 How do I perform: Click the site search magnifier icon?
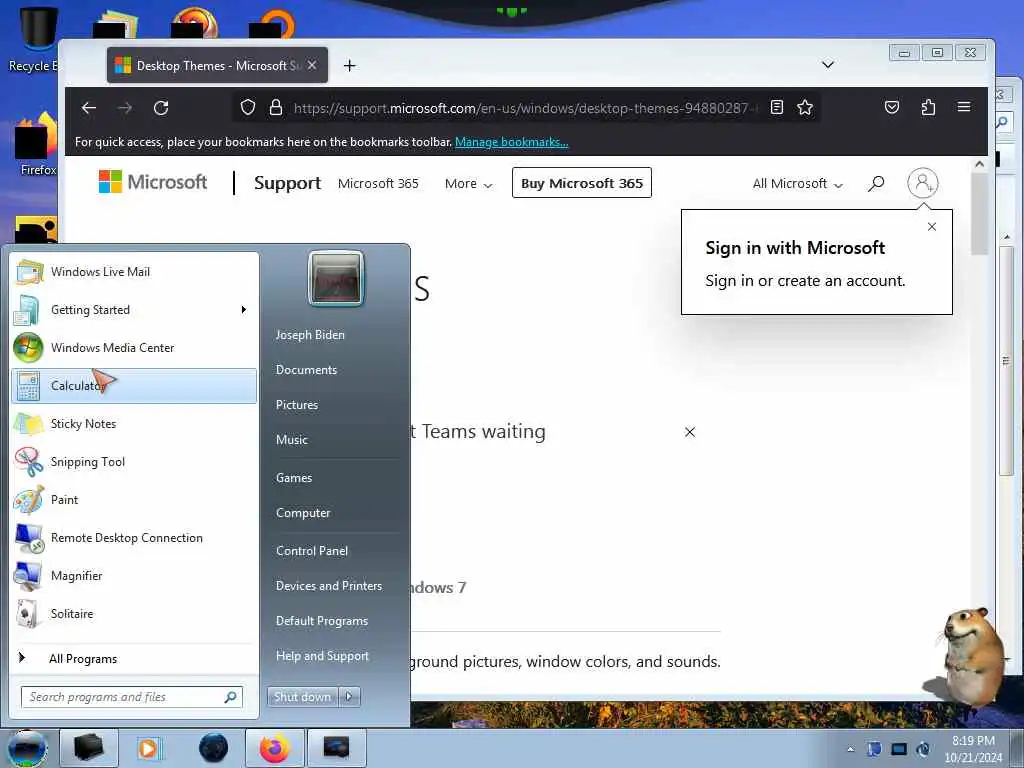click(x=876, y=184)
